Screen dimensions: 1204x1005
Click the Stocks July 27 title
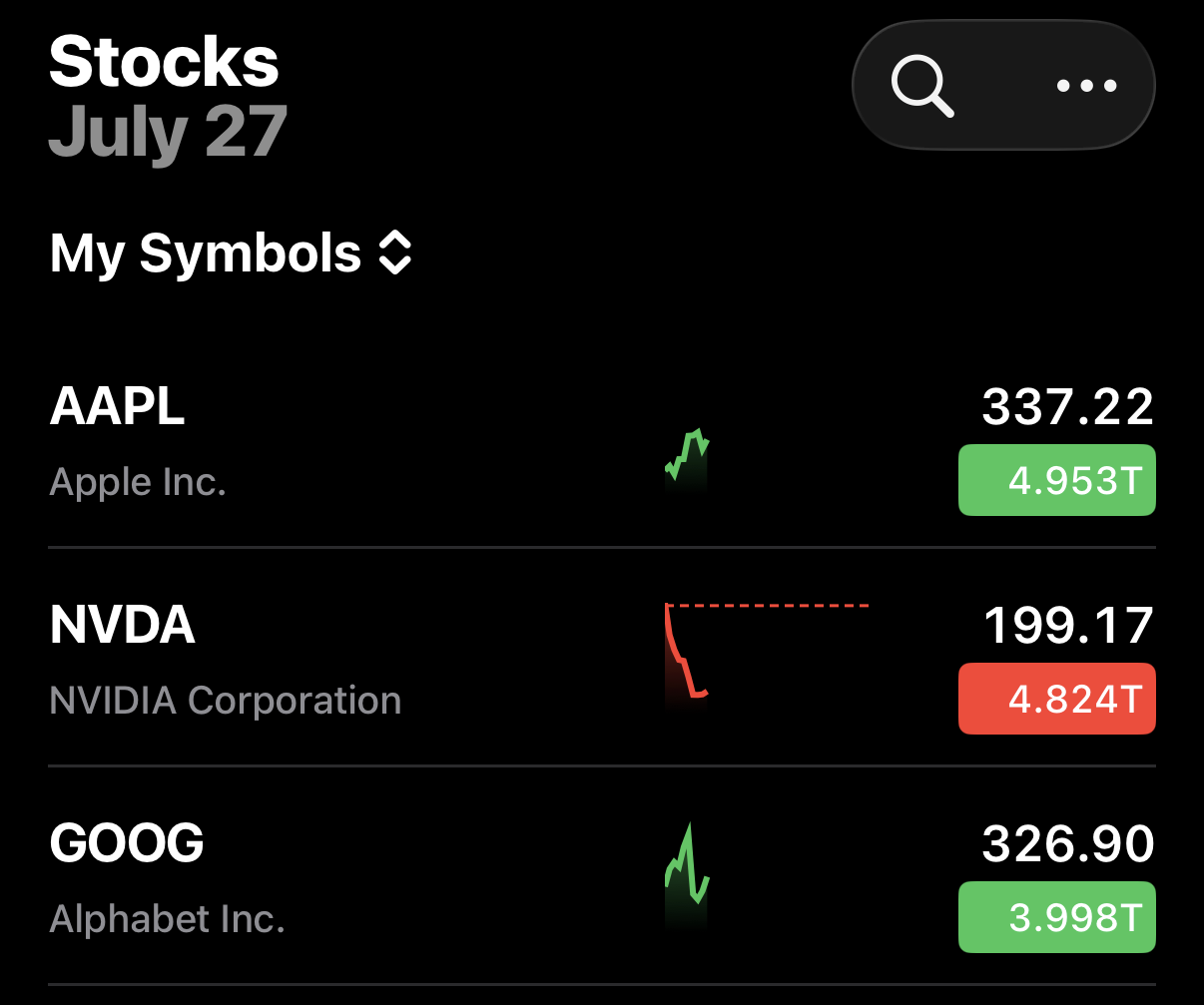click(169, 98)
